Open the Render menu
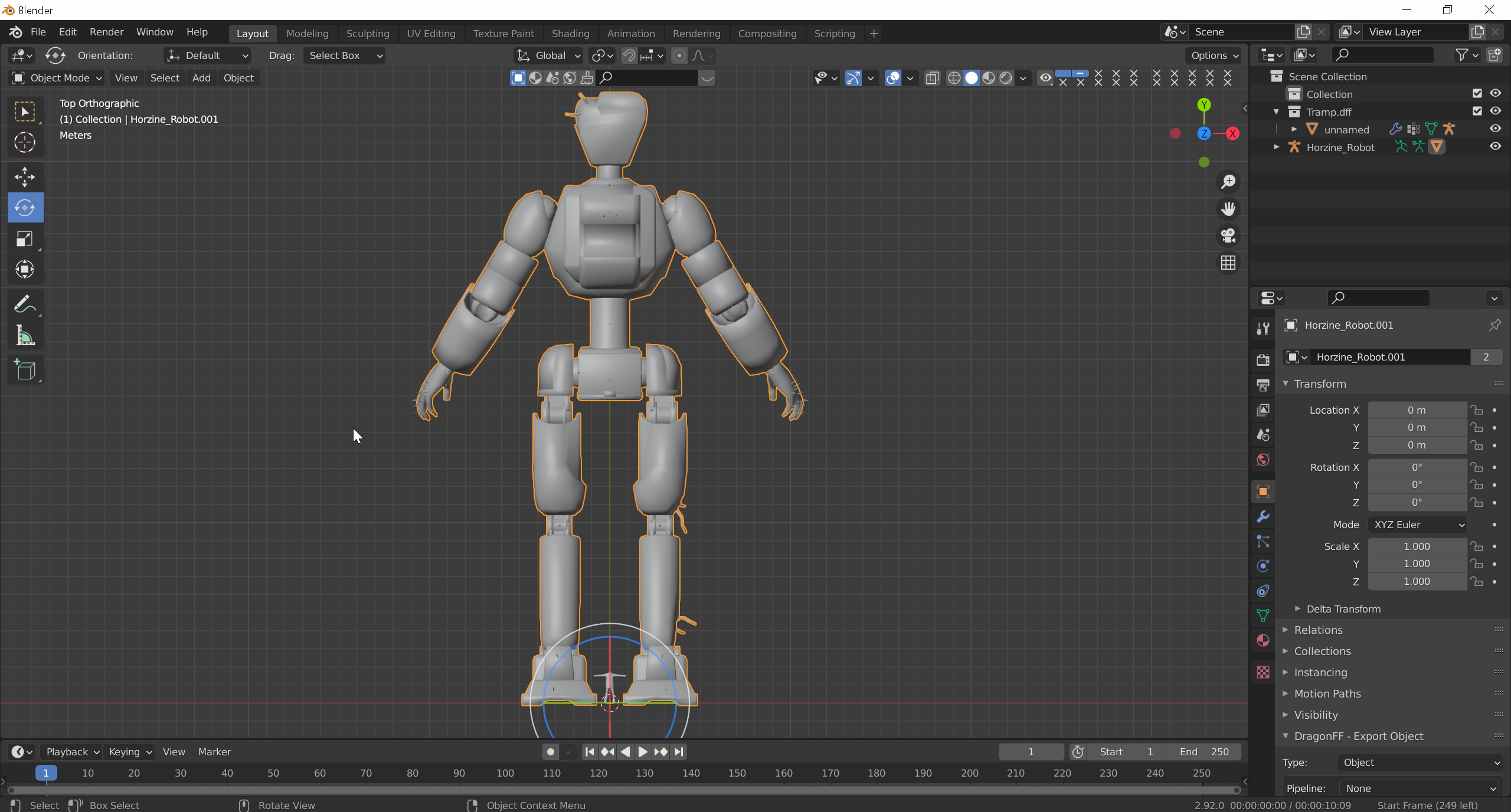Image resolution: width=1511 pixels, height=812 pixels. click(106, 32)
